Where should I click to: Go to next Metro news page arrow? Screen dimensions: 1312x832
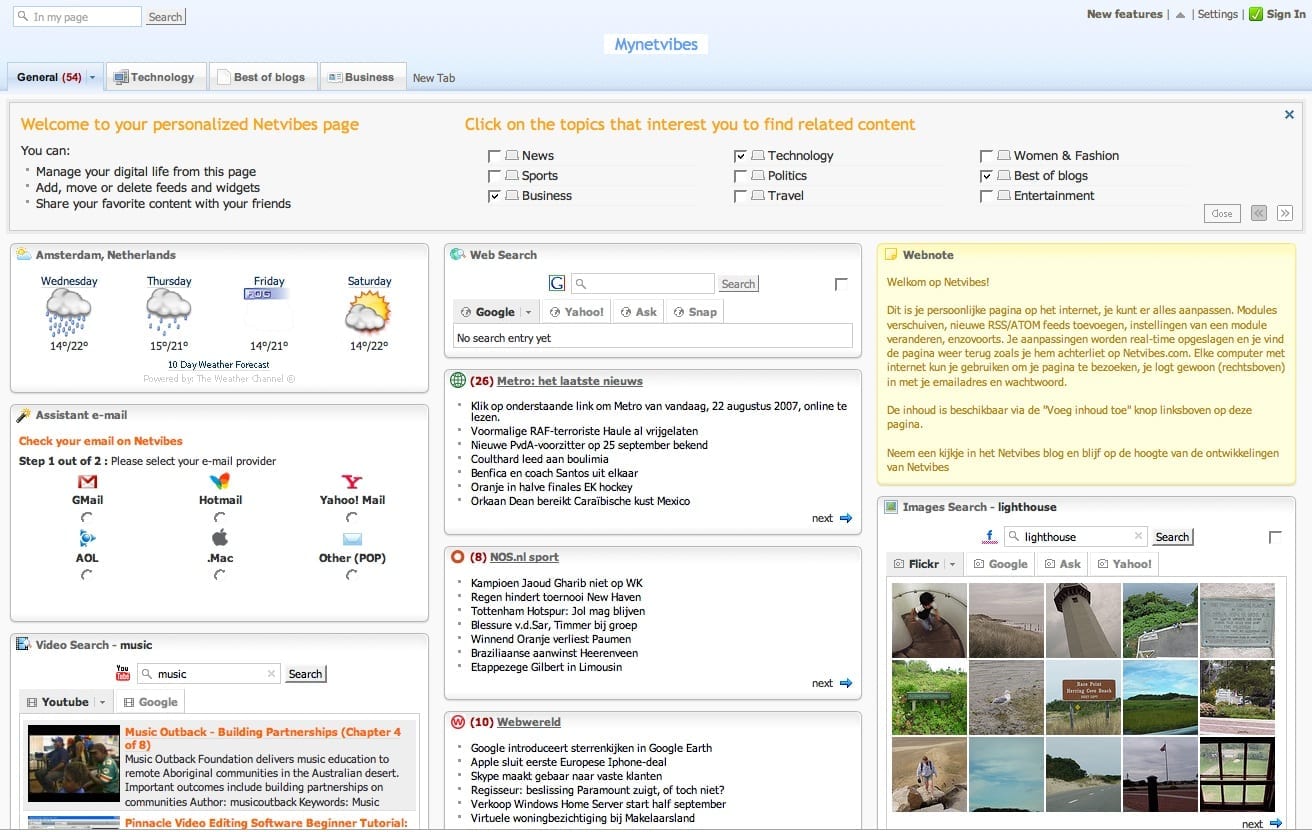click(846, 518)
